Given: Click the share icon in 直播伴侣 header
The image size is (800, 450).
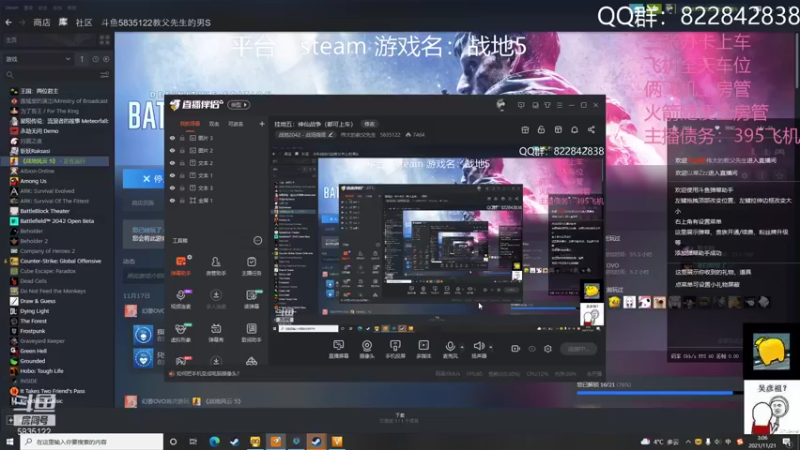Looking at the screenshot, I should (591, 130).
